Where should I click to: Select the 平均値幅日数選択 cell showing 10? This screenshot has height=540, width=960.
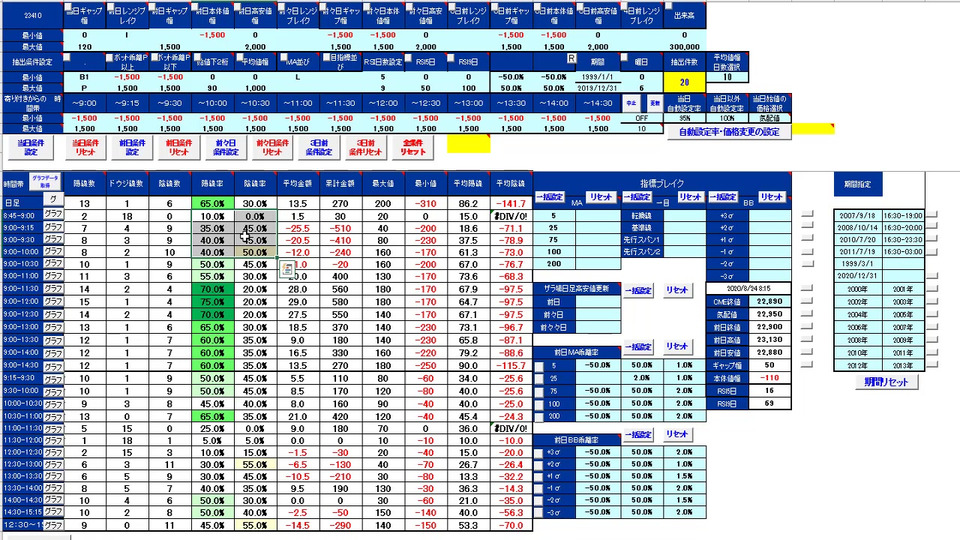click(727, 77)
